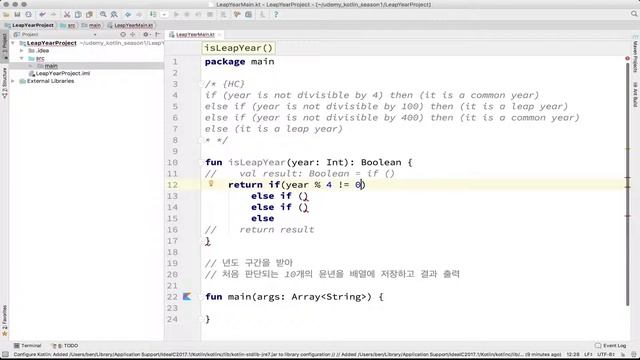Image resolution: width=640 pixels, height=360 pixels.
Task: Open the Event Log tool window
Action: click(611, 346)
